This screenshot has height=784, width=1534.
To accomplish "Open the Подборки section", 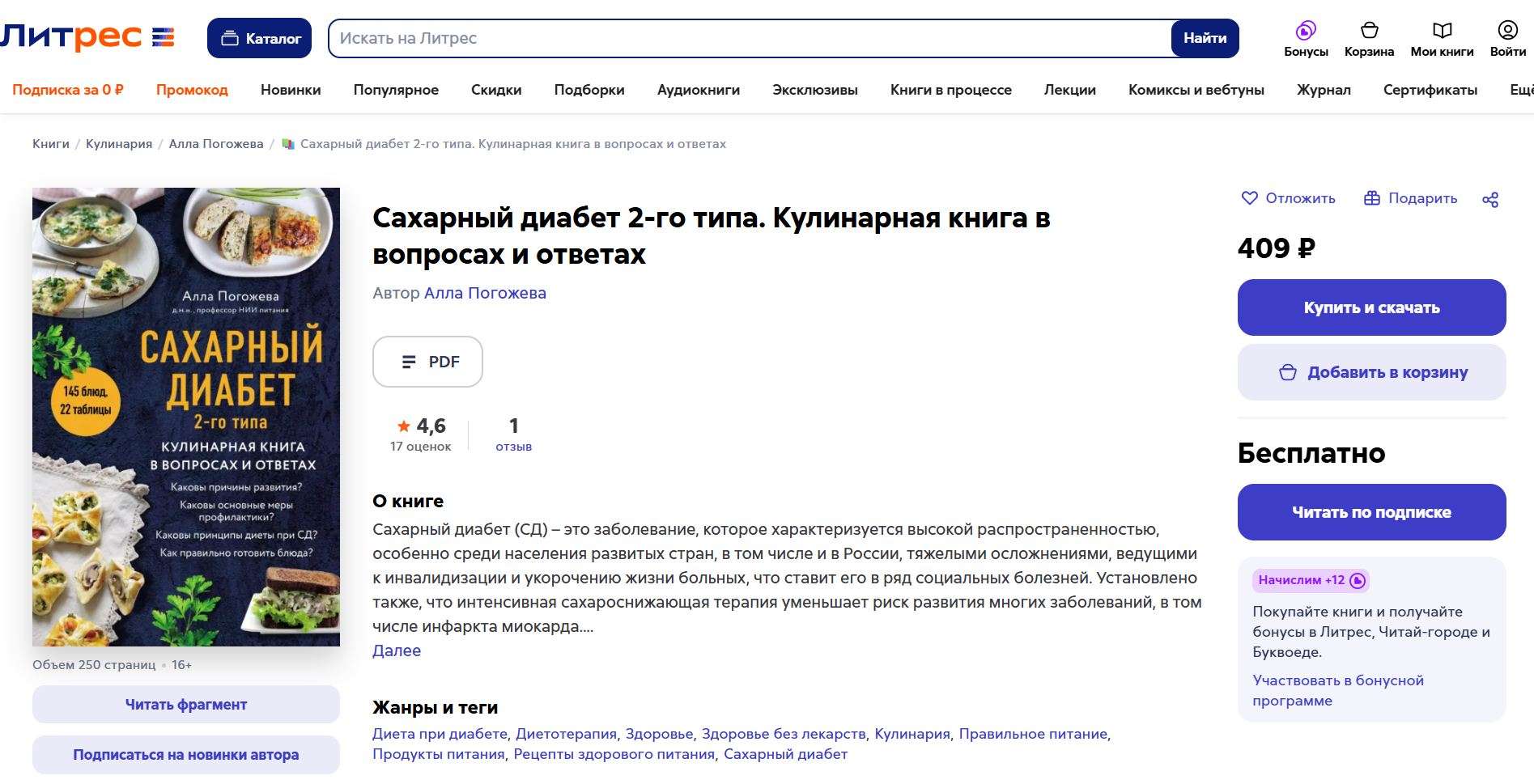I will pos(589,90).
